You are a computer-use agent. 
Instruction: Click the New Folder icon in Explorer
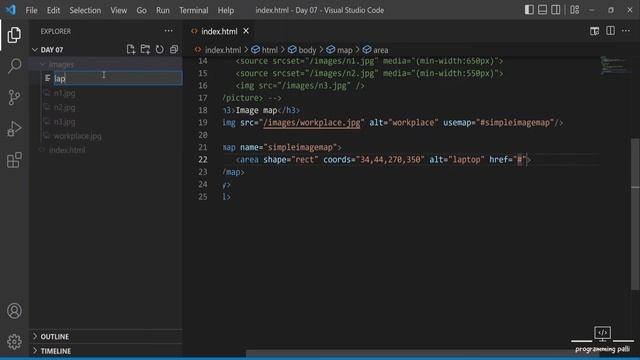pos(145,49)
